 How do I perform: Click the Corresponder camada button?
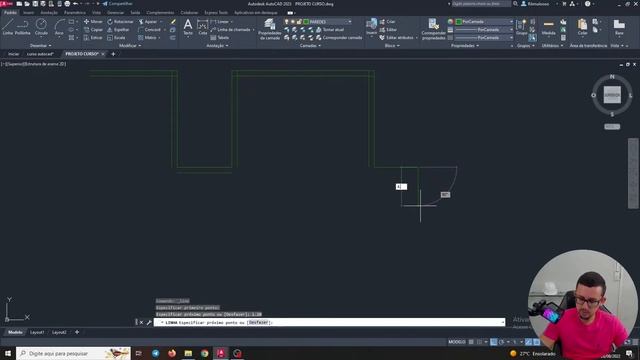339,38
